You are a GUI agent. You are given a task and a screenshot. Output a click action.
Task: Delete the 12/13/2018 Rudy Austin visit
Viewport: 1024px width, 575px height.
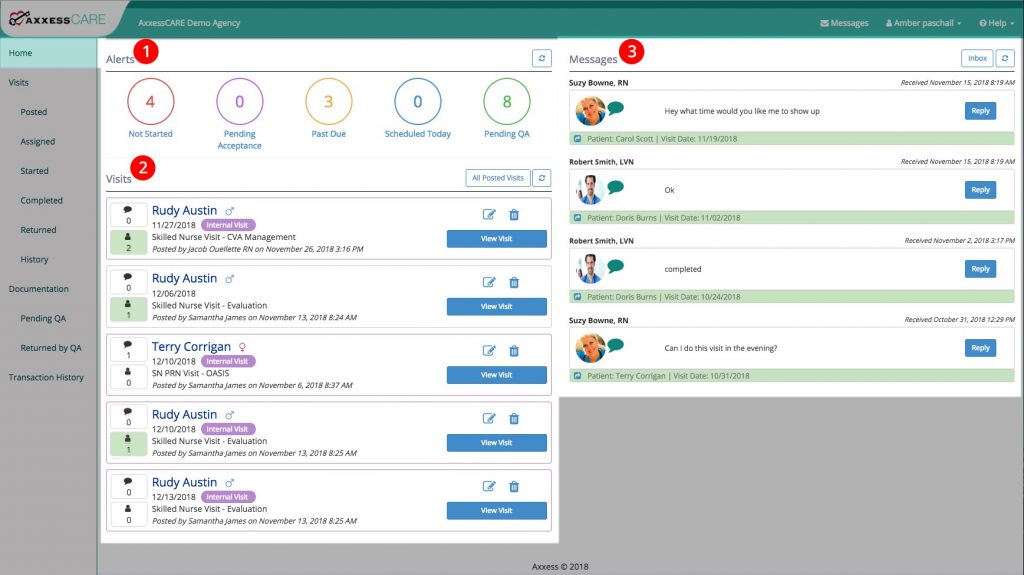(x=514, y=487)
